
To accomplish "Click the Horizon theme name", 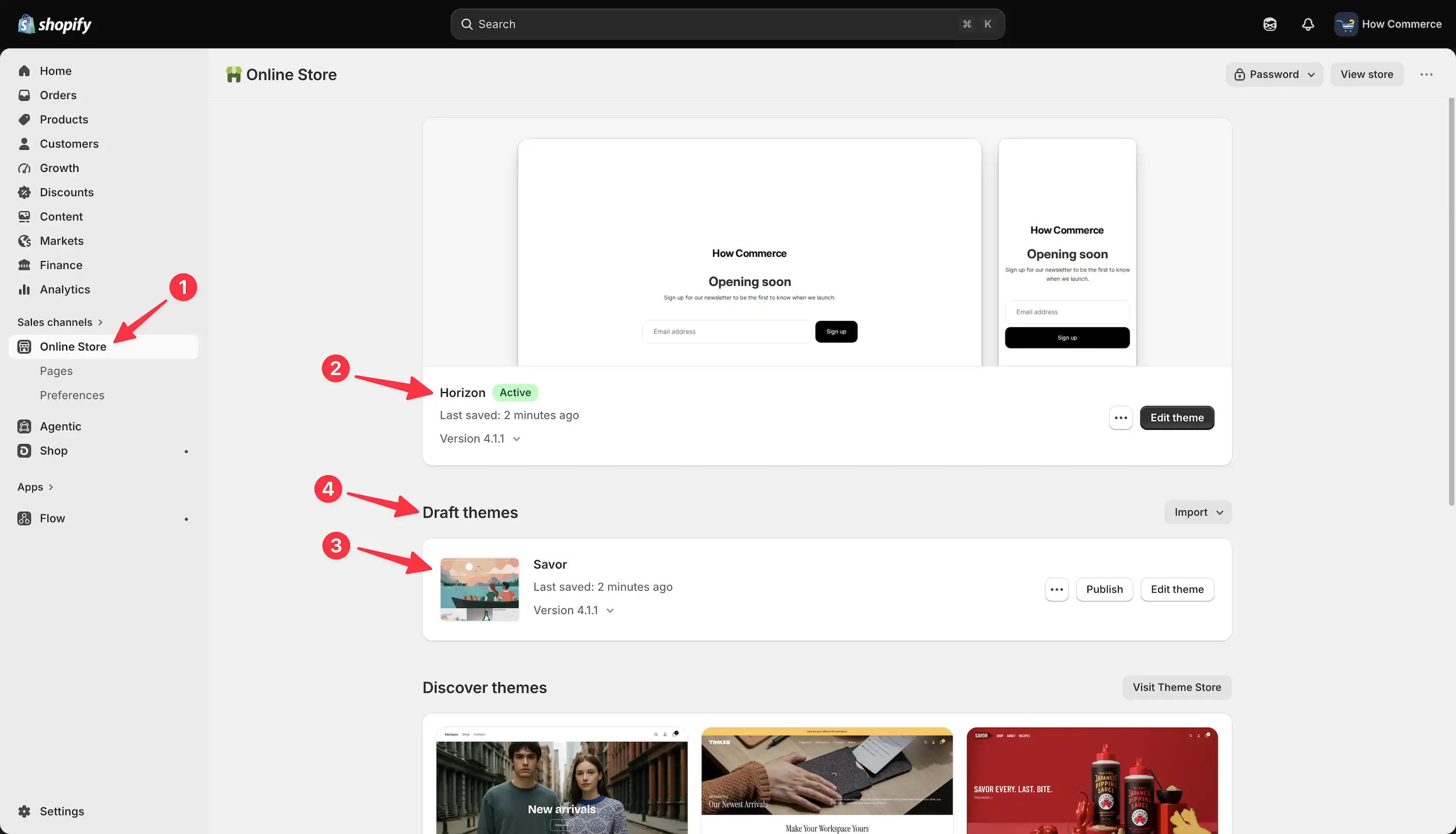I will point(462,392).
